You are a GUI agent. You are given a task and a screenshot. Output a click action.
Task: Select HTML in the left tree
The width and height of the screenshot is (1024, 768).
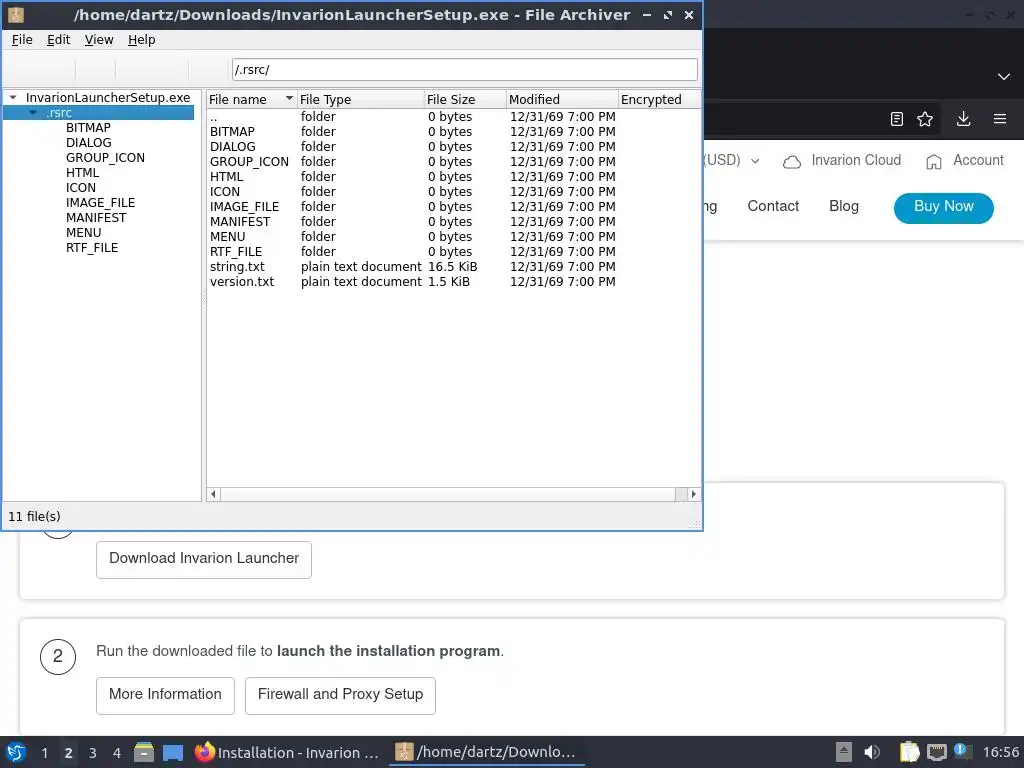click(x=82, y=172)
